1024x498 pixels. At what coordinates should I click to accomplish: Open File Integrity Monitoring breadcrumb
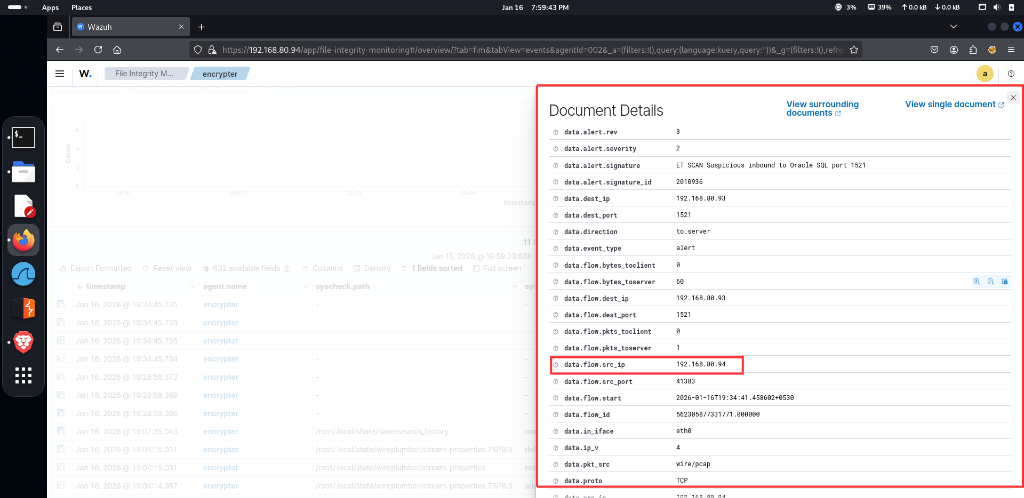click(145, 74)
